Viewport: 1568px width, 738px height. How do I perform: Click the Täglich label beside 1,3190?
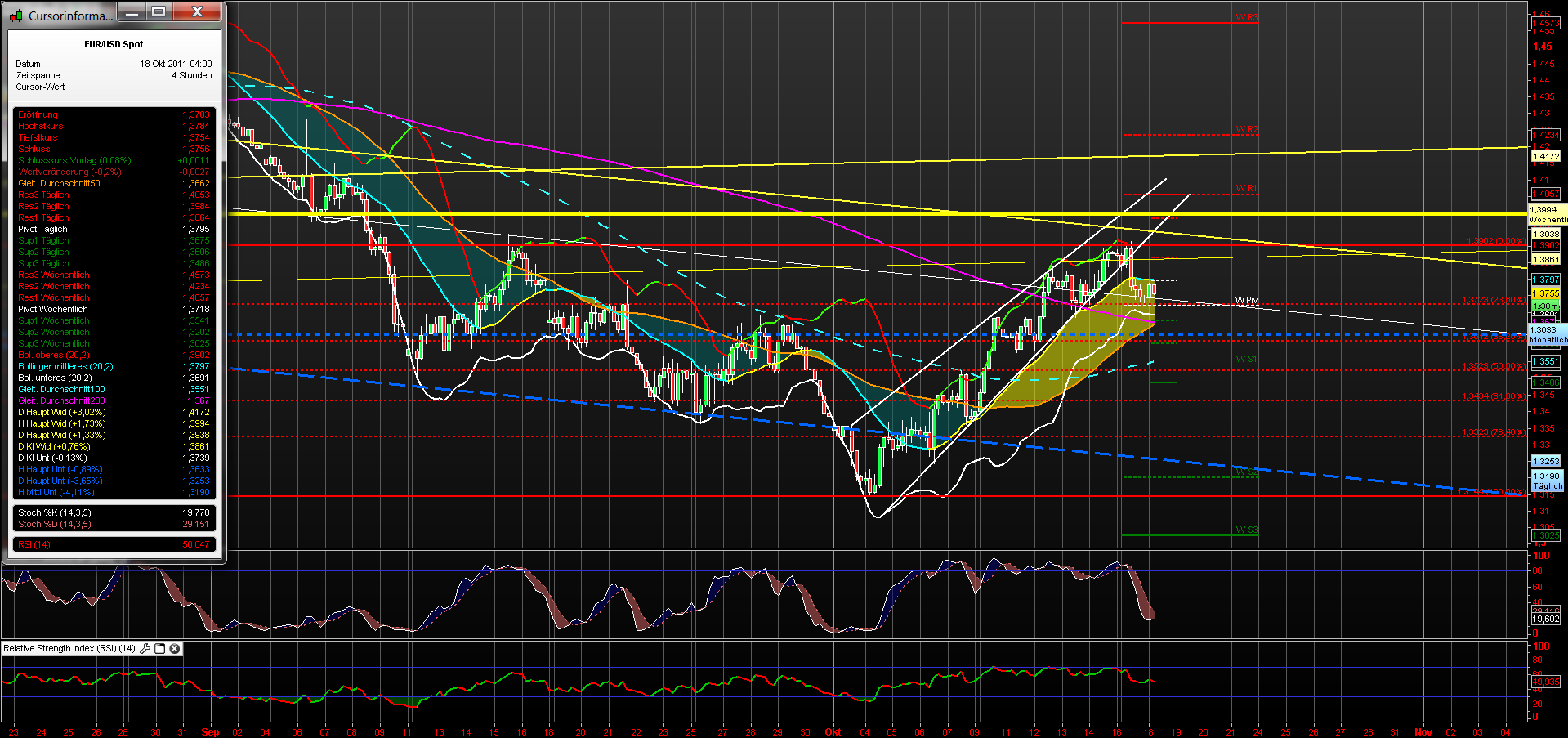pyautogui.click(x=1547, y=485)
